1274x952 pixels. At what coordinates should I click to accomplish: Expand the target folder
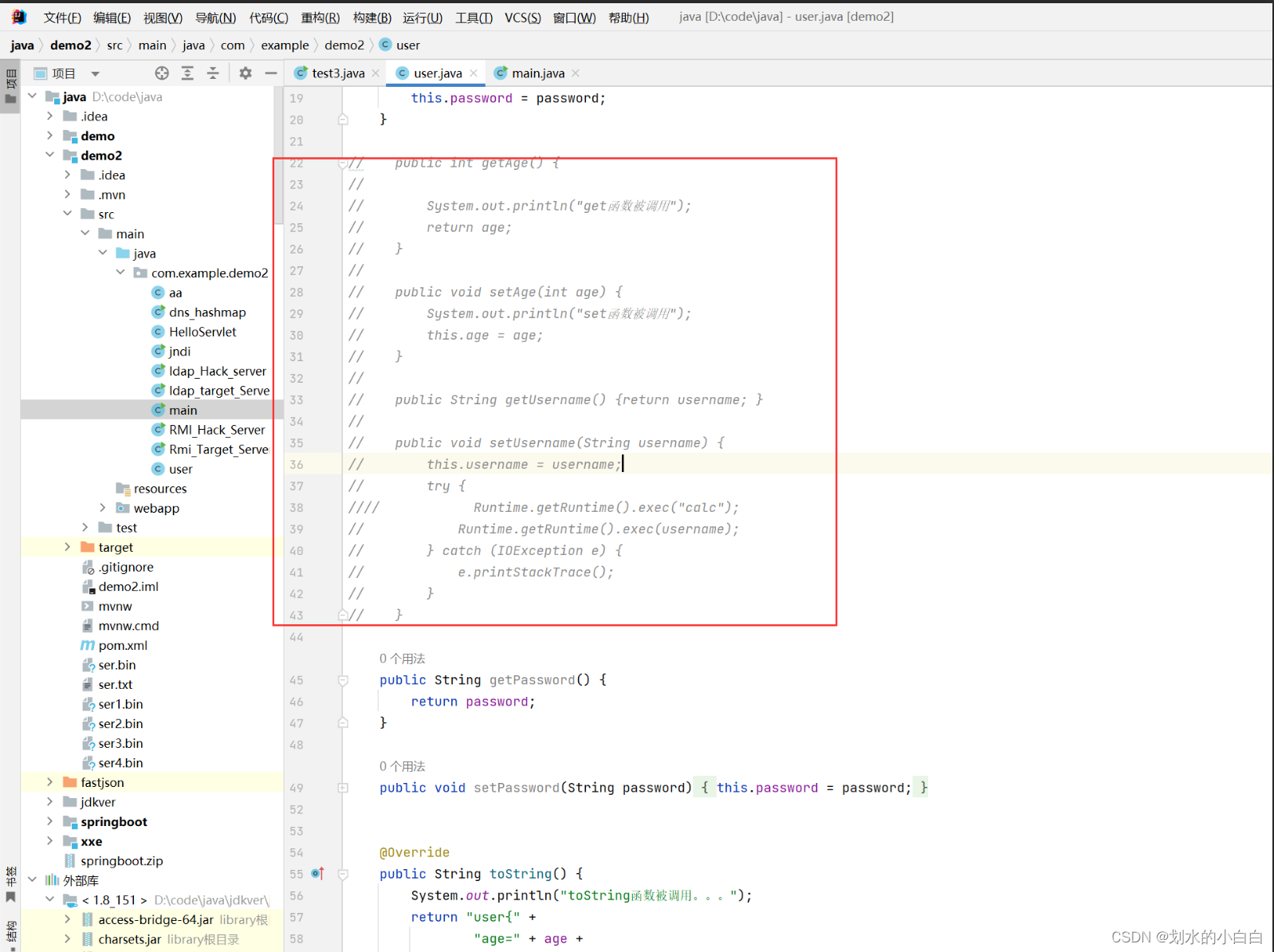pos(67,547)
